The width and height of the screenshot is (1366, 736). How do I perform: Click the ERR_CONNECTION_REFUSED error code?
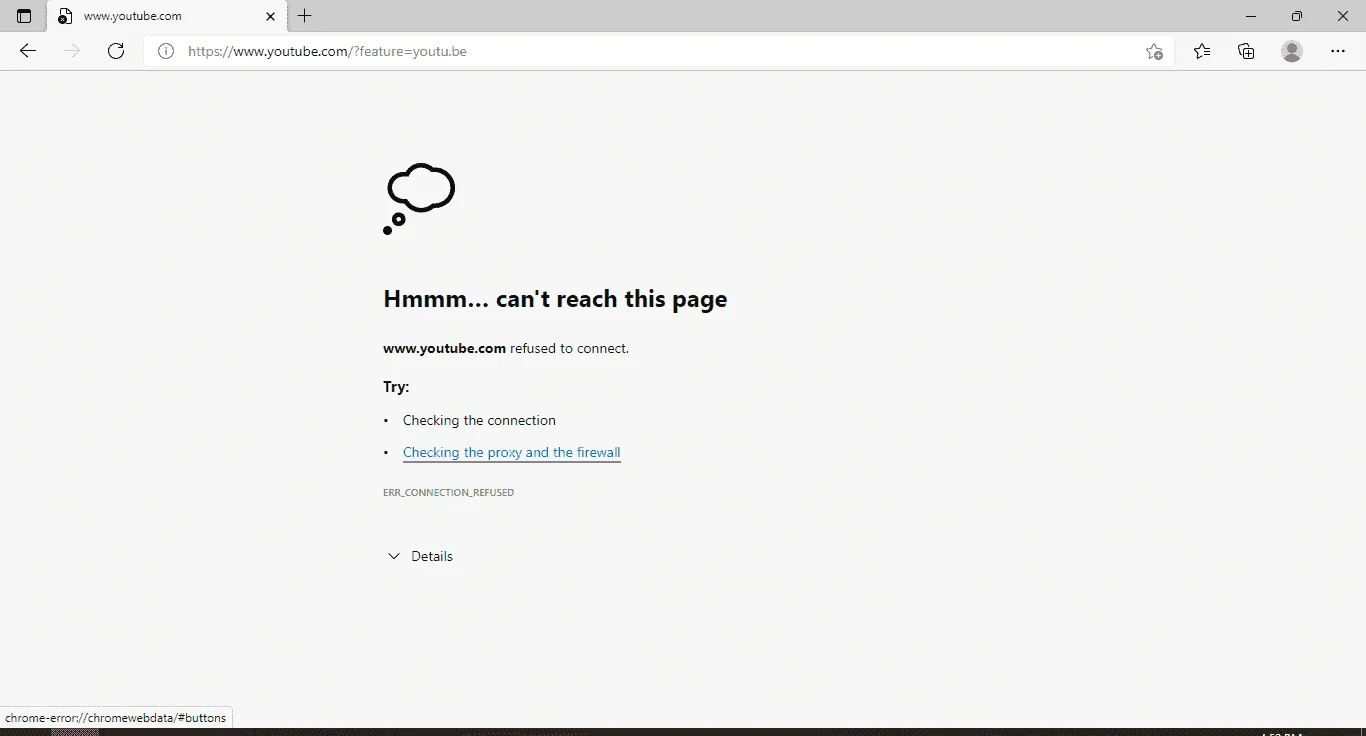coord(448,493)
